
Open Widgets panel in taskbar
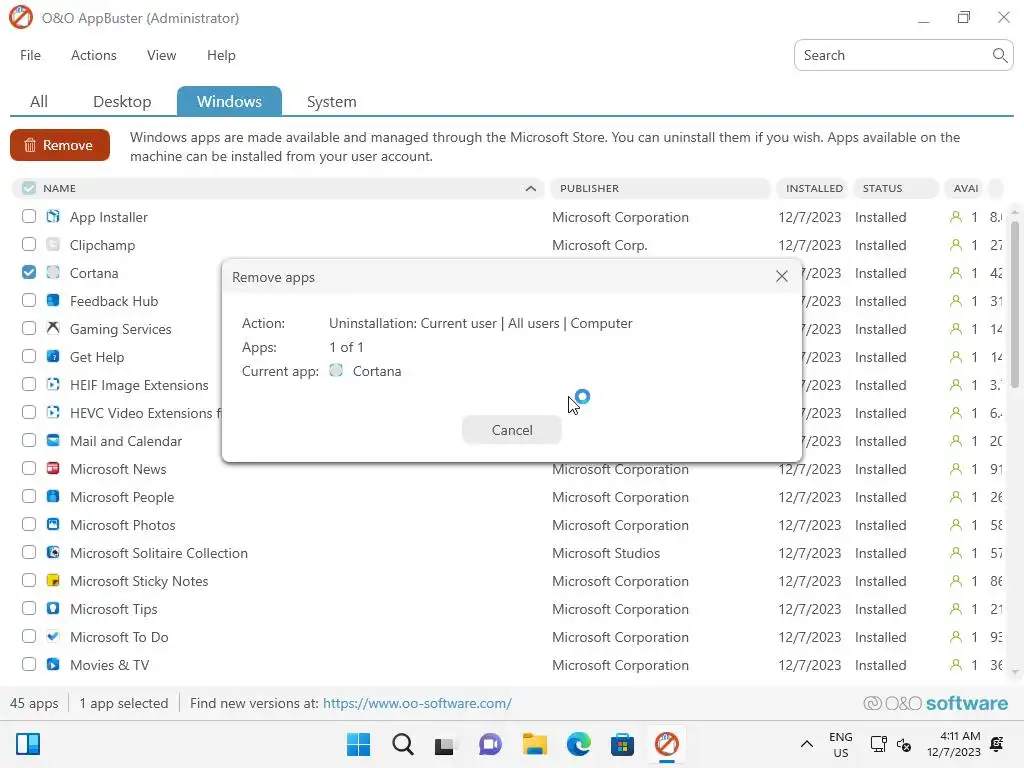point(28,744)
